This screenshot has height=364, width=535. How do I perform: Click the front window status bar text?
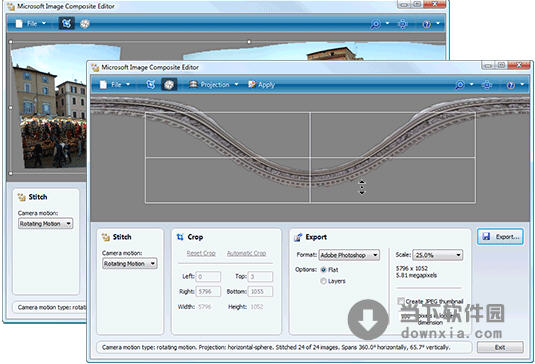pos(276,347)
